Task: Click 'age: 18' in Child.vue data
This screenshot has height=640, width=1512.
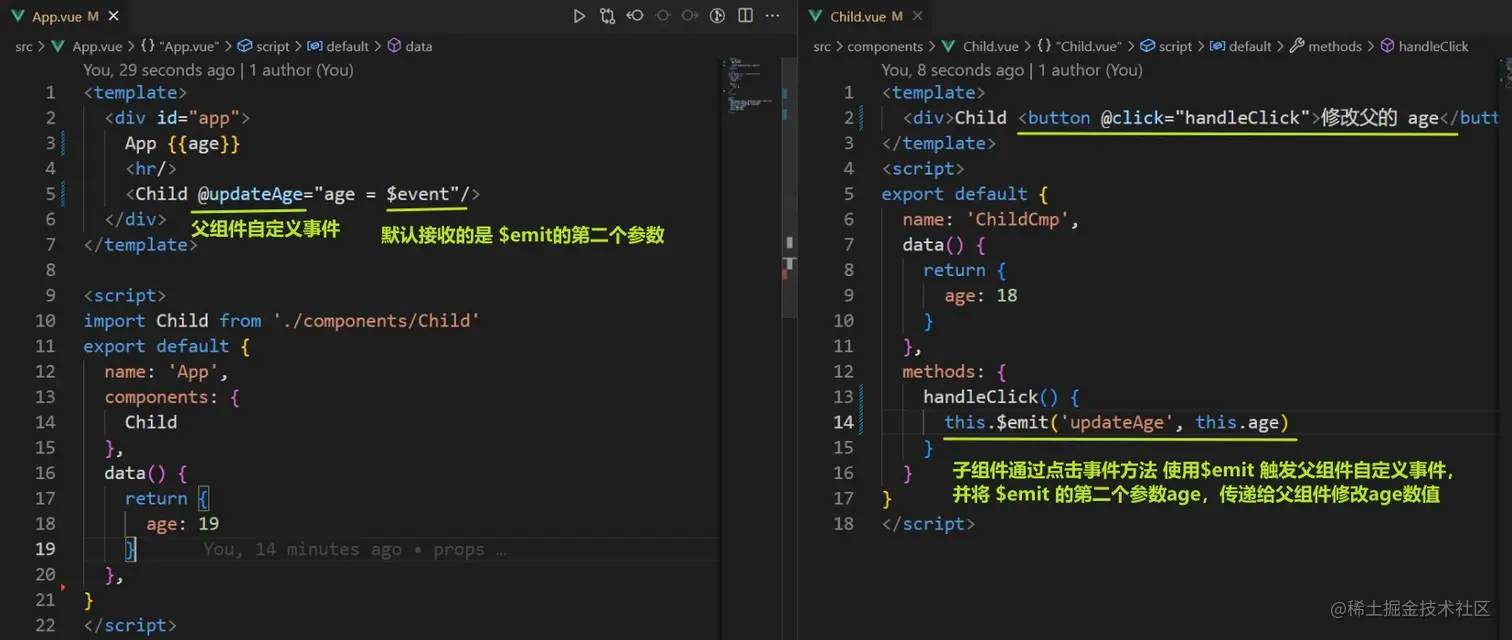Action: pyautogui.click(x=981, y=295)
